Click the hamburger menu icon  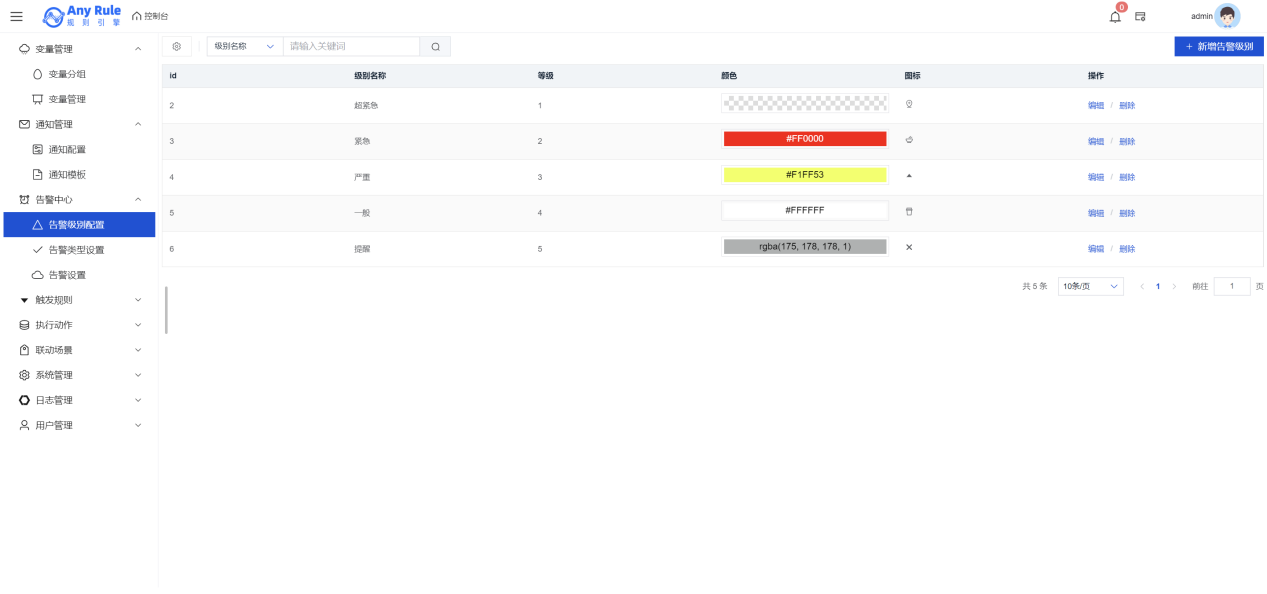16,16
